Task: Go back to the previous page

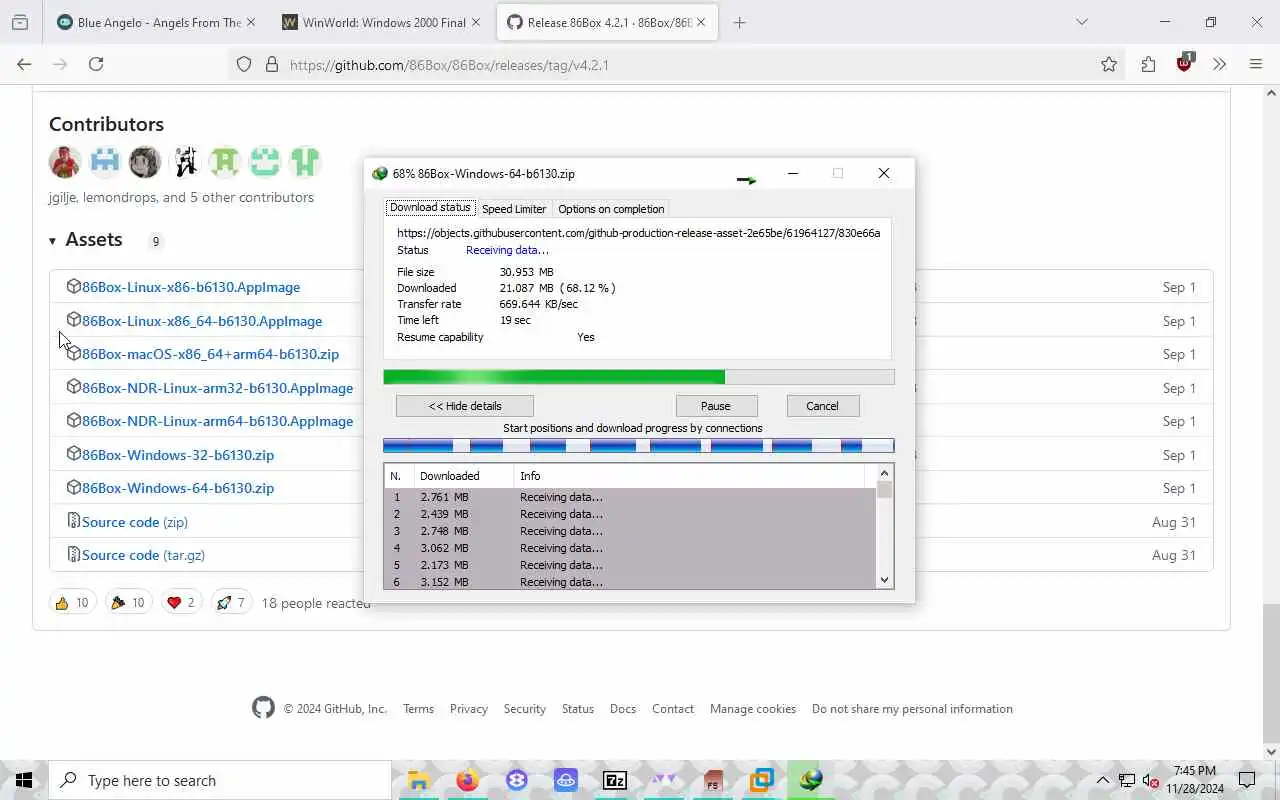Action: click(x=24, y=64)
